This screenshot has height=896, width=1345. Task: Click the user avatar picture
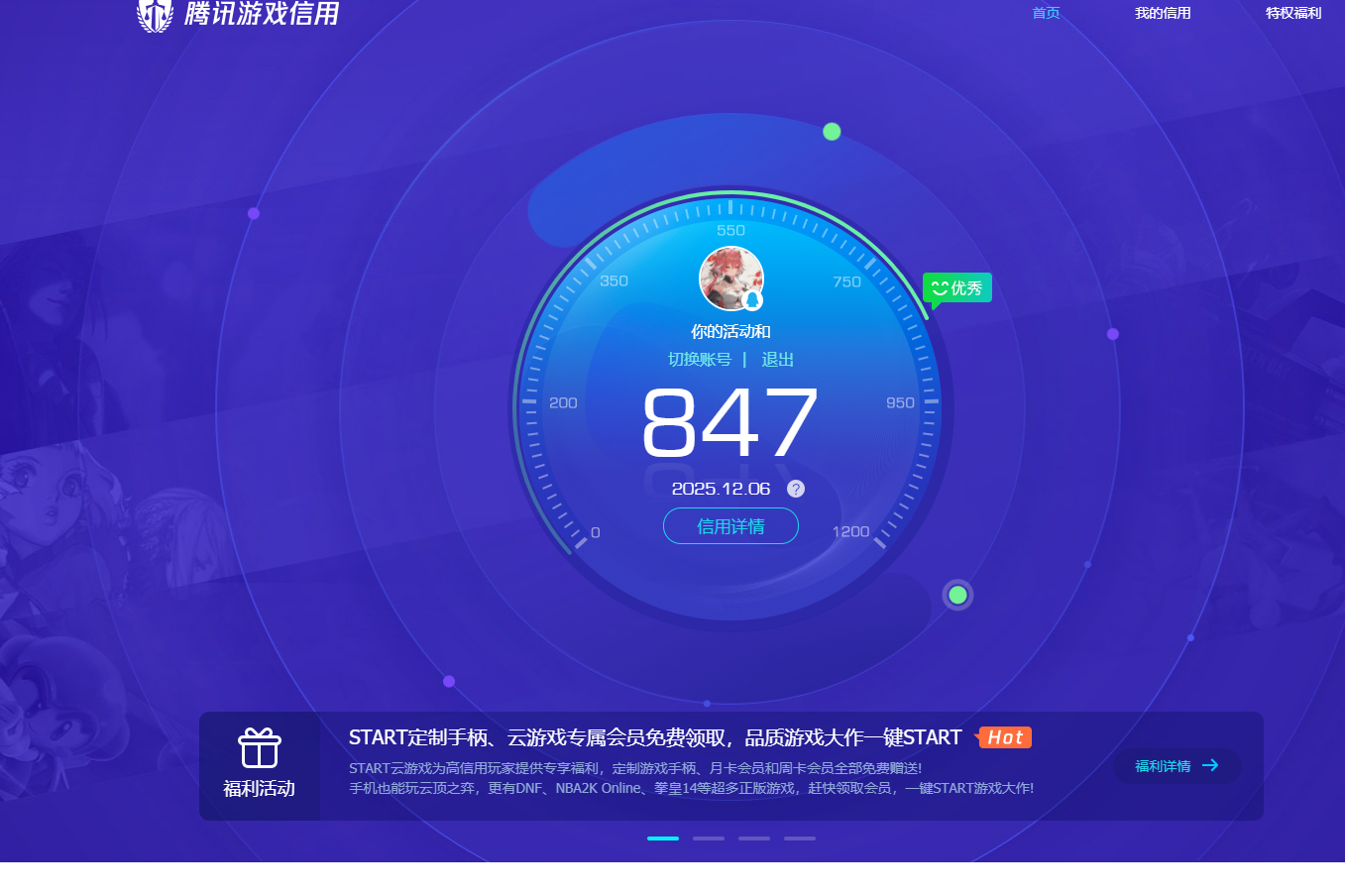coord(729,277)
